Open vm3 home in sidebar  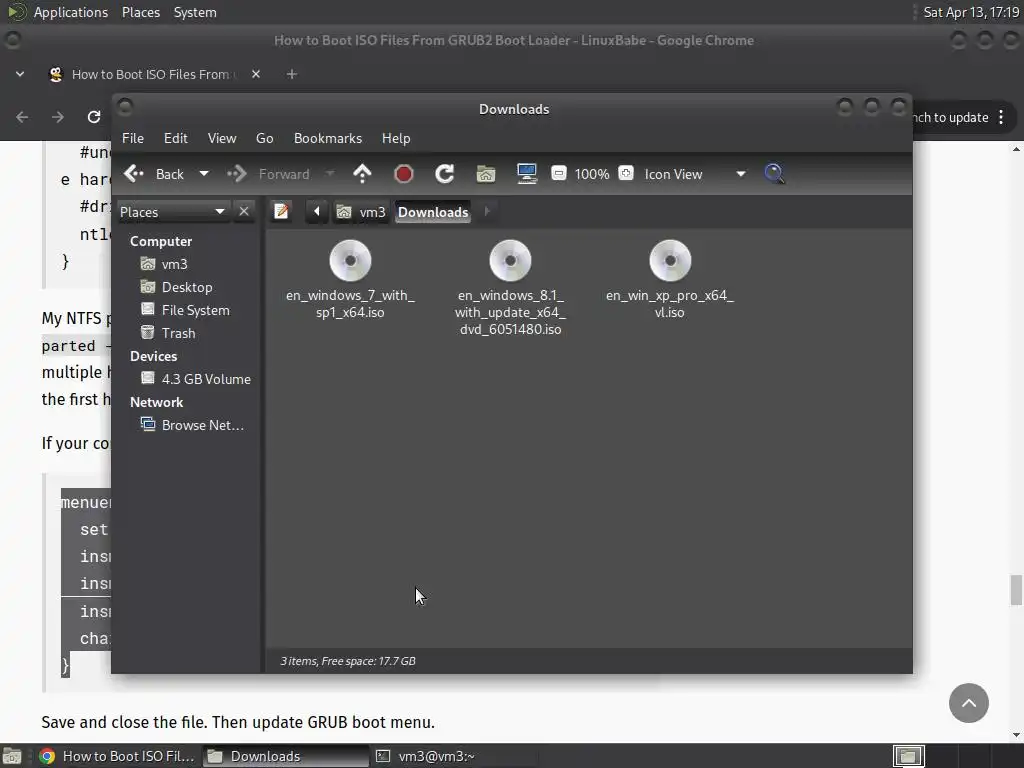[x=174, y=264]
